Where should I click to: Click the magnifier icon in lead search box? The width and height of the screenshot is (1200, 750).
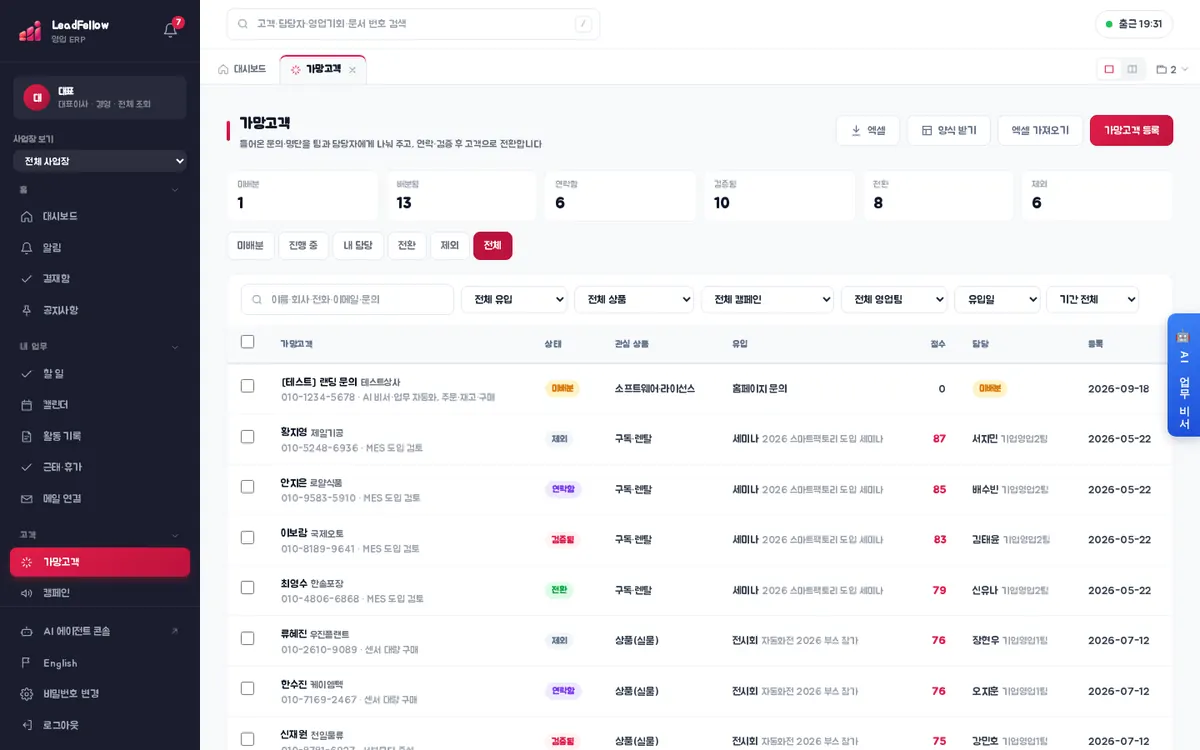[259, 299]
